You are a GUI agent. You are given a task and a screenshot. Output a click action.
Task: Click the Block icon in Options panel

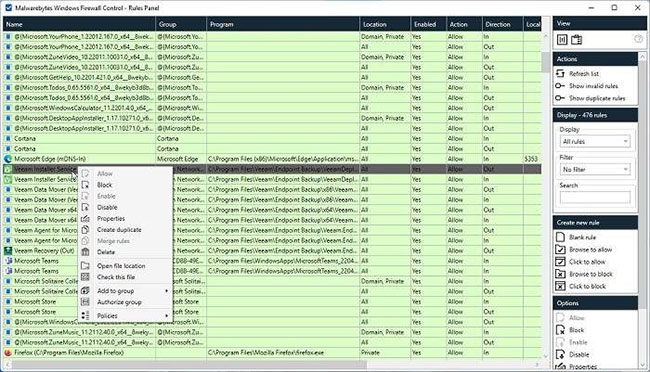coord(560,330)
